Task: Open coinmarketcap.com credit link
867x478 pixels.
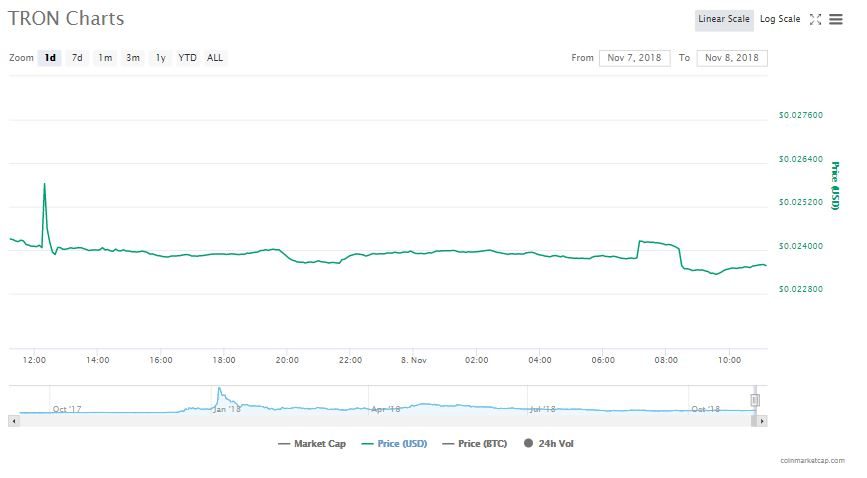Action: pyautogui.click(x=812, y=460)
